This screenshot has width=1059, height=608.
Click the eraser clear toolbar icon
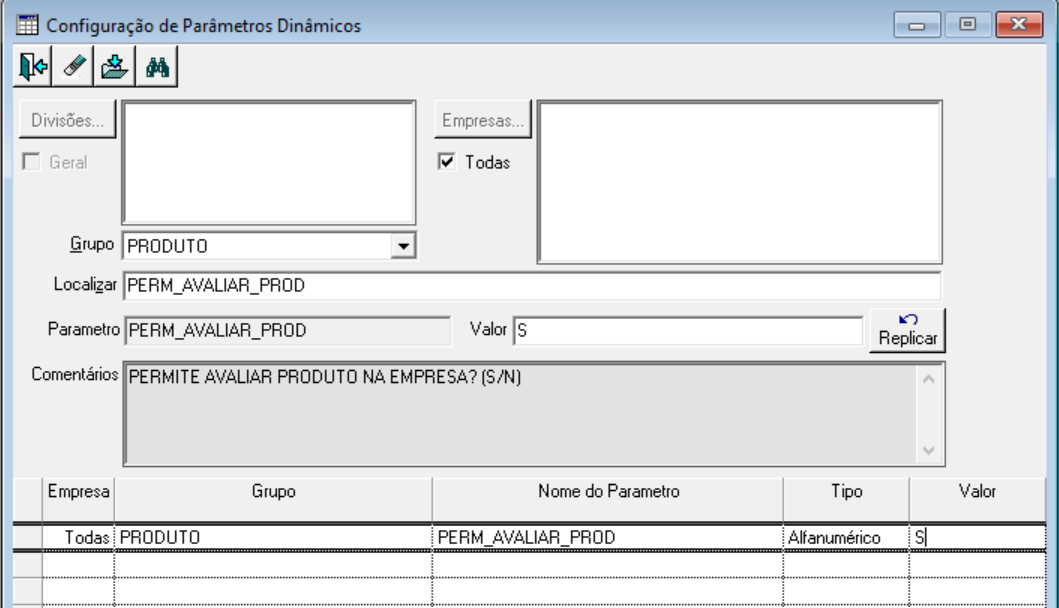click(73, 66)
